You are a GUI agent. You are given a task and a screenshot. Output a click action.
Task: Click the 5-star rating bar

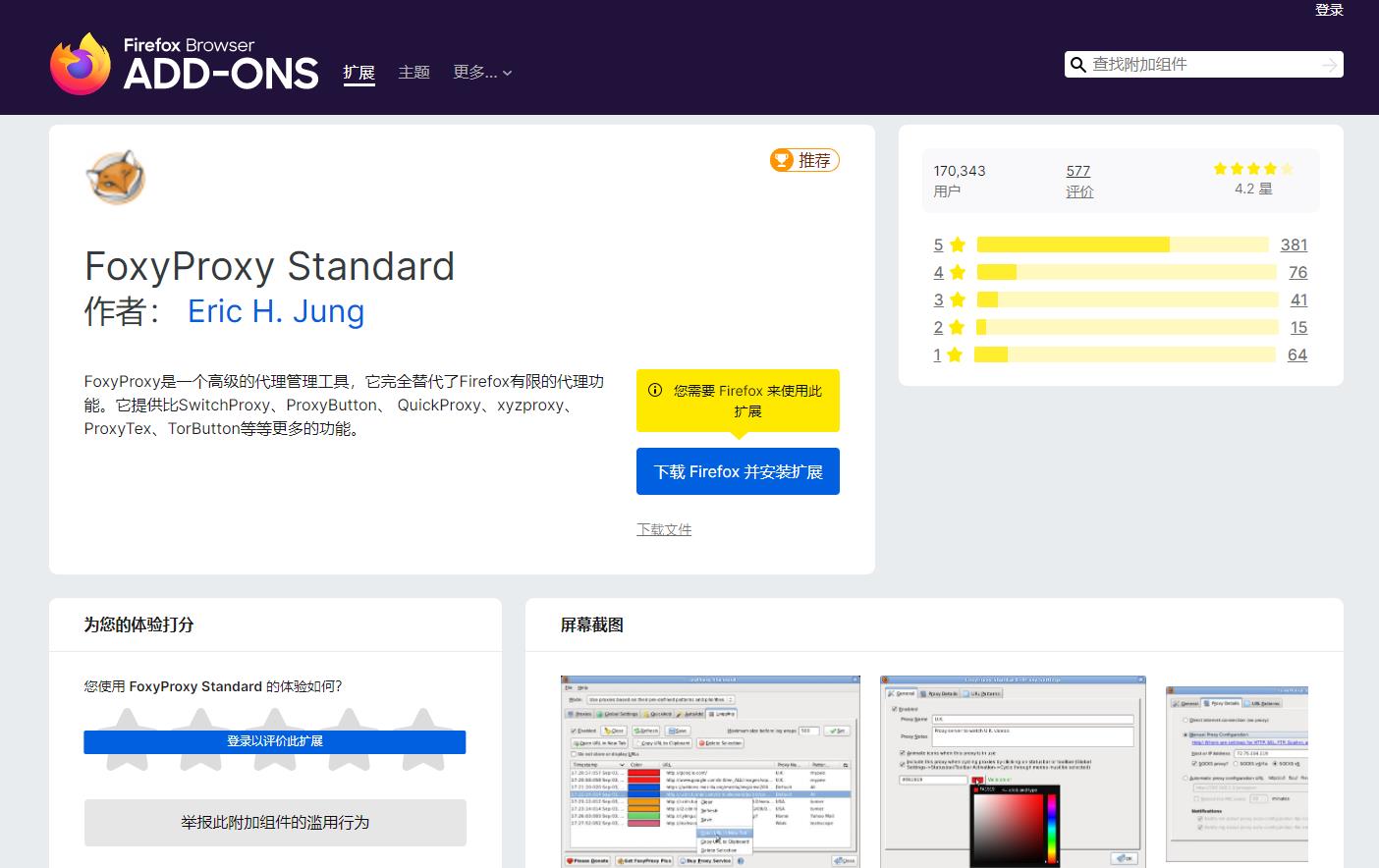(x=1123, y=244)
